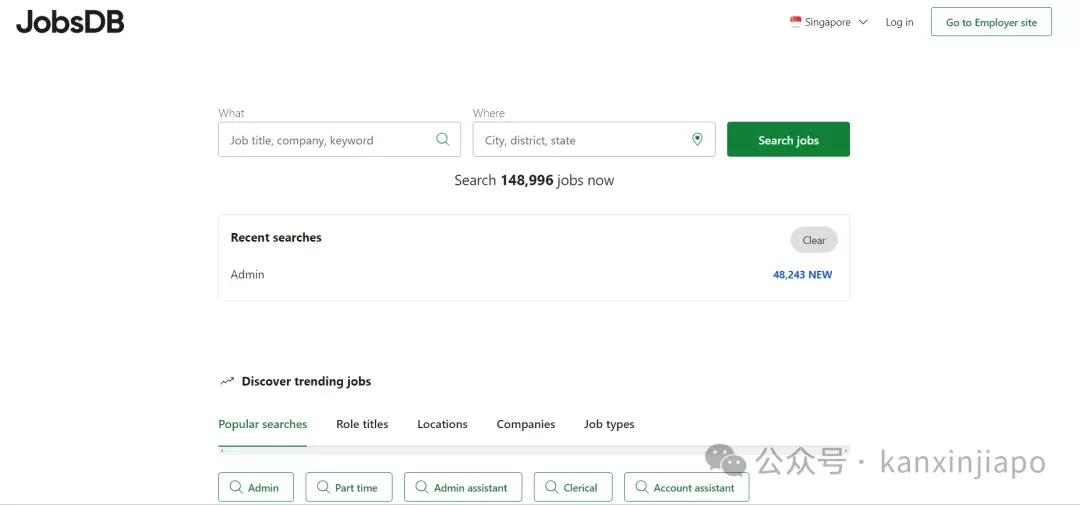1080x505 pixels.
Task: Clear recent searches with Clear button
Action: click(813, 240)
